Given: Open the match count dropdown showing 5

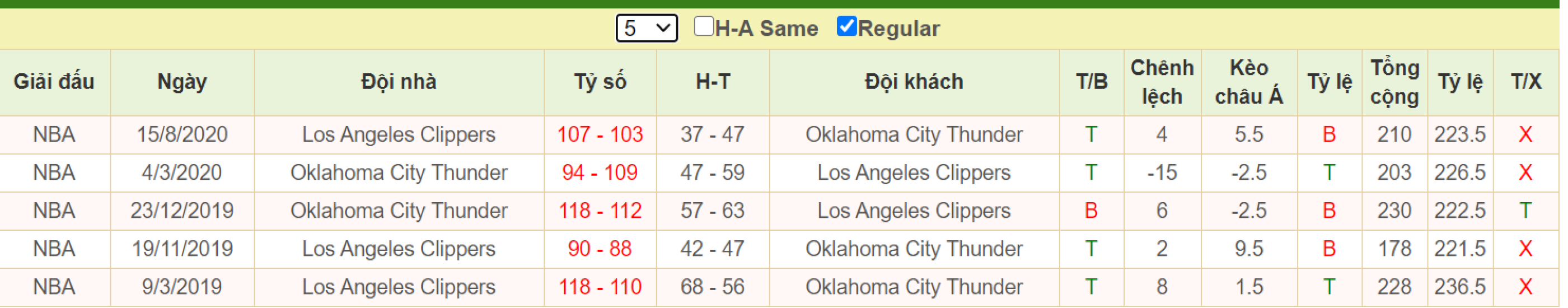Looking at the screenshot, I should pyautogui.click(x=647, y=28).
